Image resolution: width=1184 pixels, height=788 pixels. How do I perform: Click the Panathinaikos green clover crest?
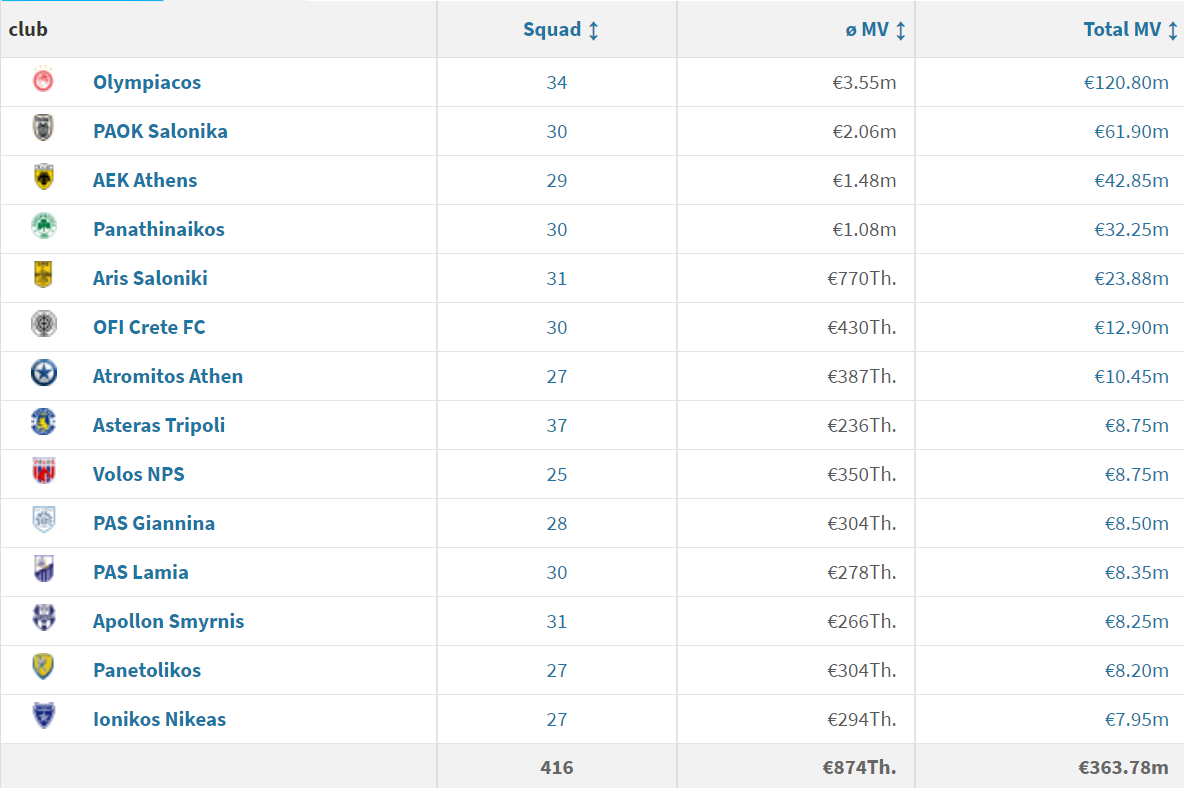tap(43, 226)
